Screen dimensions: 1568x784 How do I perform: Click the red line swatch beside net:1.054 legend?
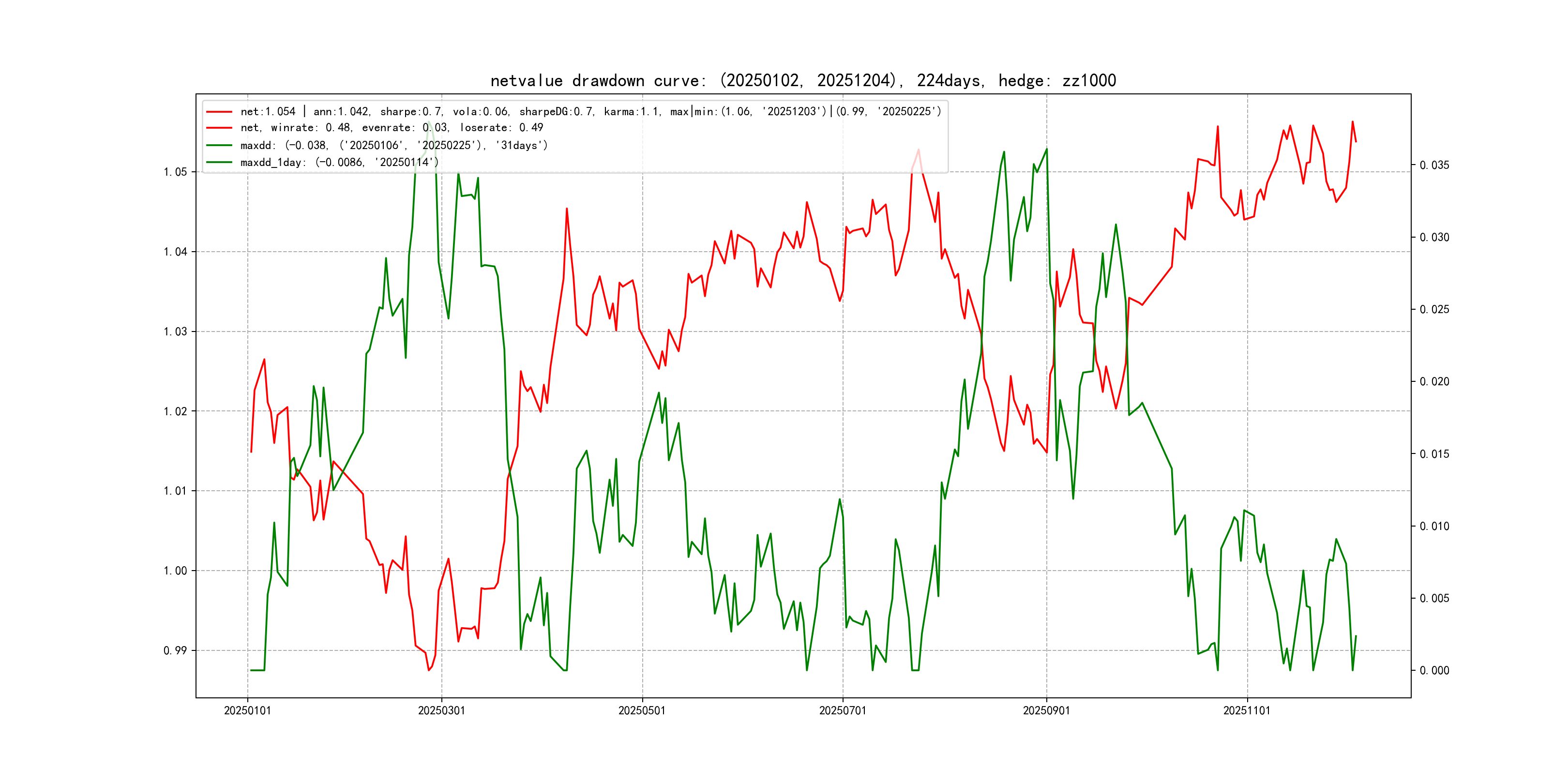click(219, 112)
